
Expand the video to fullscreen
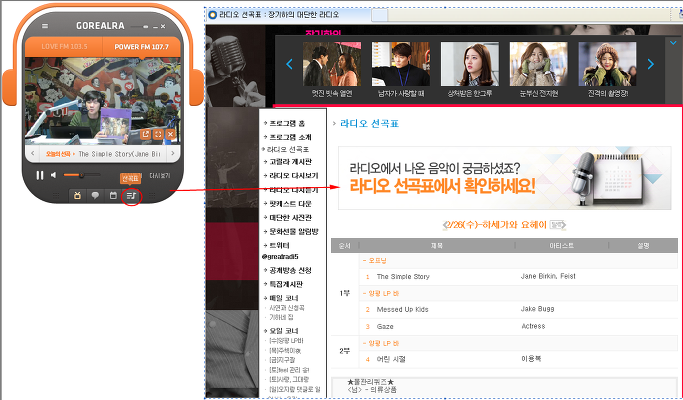click(158, 134)
